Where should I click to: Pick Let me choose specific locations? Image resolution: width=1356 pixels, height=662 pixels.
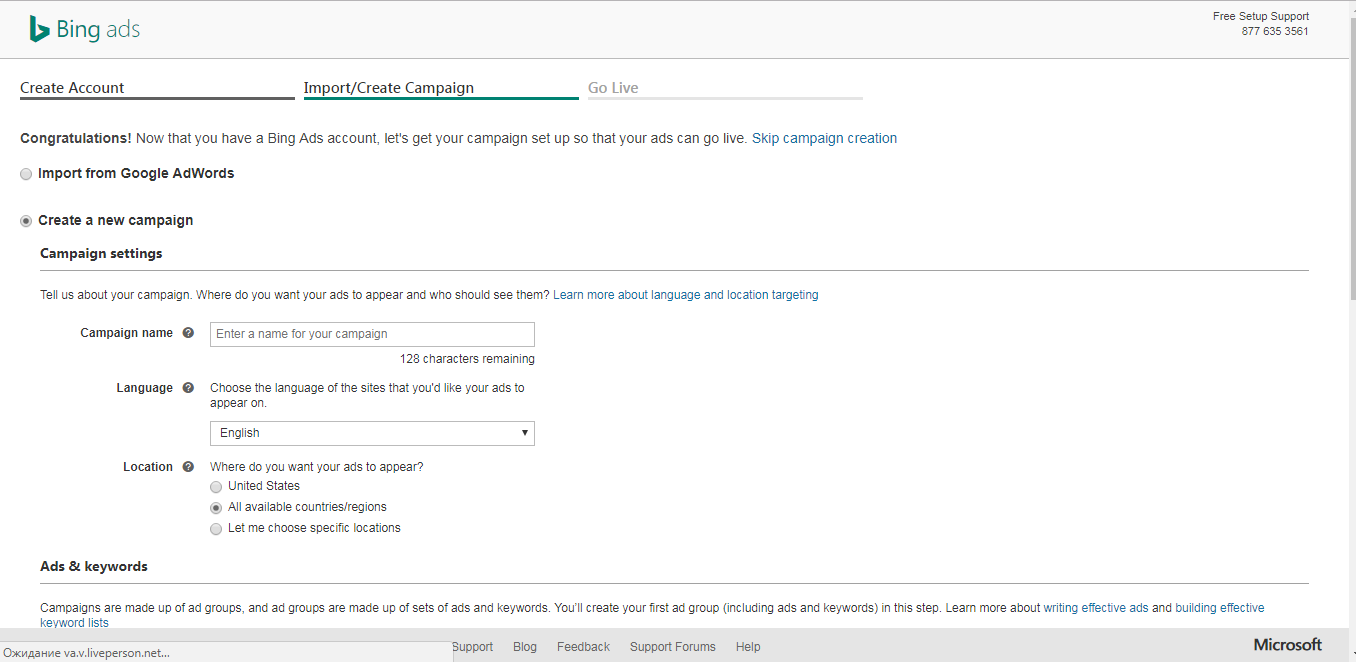click(216, 529)
